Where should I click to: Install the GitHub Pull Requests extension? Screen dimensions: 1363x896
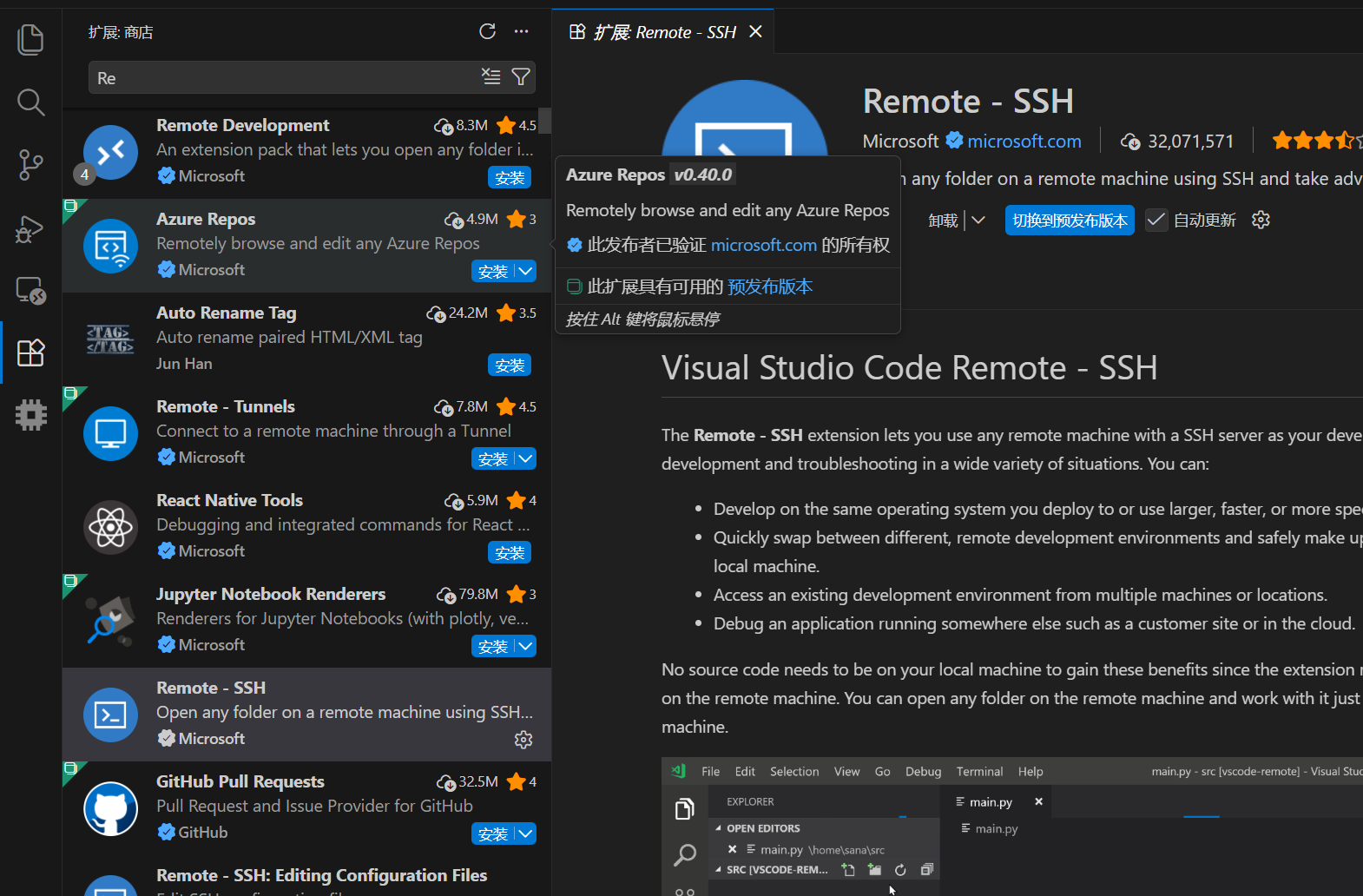click(x=493, y=834)
